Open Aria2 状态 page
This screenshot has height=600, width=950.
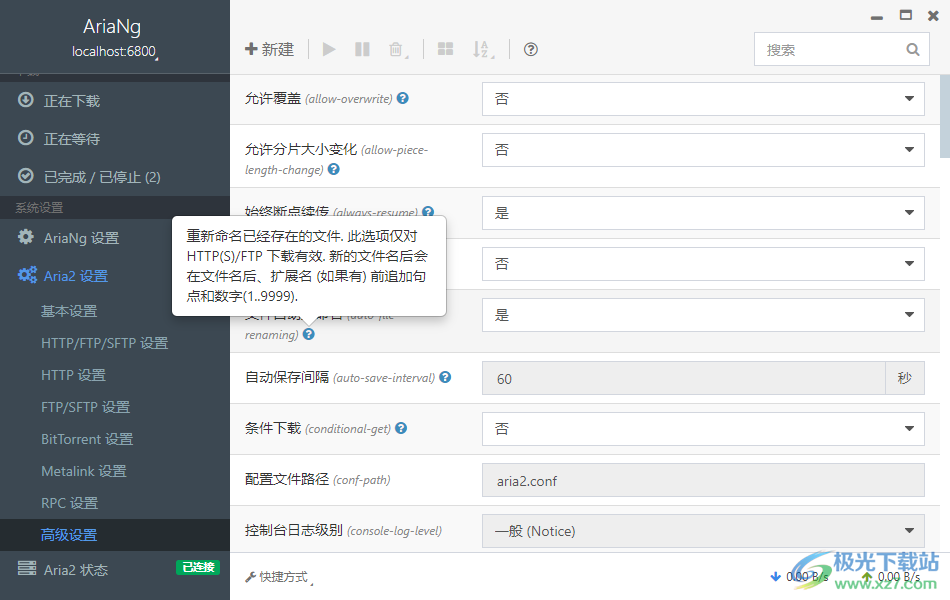click(x=76, y=570)
